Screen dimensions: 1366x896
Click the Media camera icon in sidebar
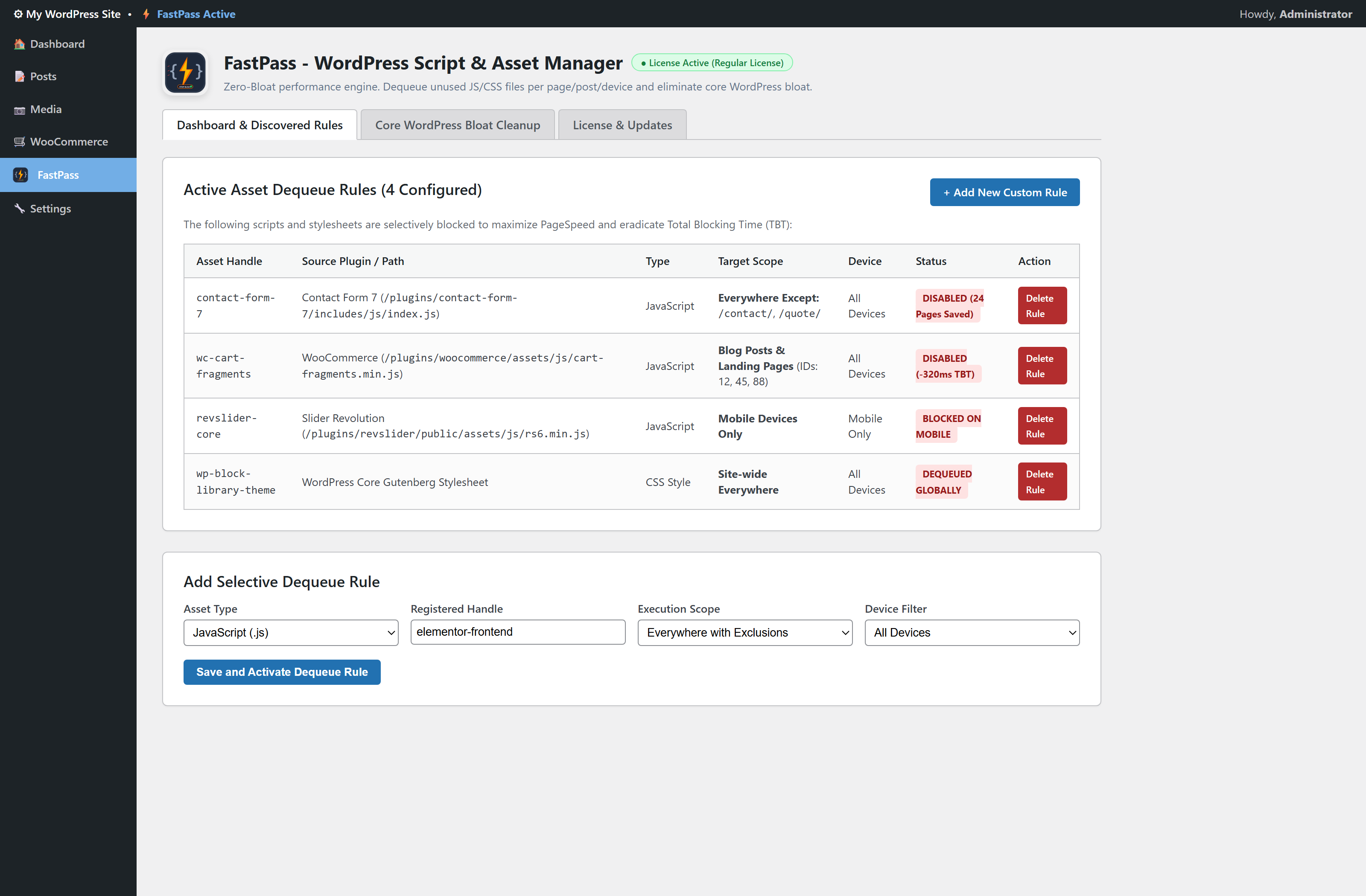click(x=20, y=110)
